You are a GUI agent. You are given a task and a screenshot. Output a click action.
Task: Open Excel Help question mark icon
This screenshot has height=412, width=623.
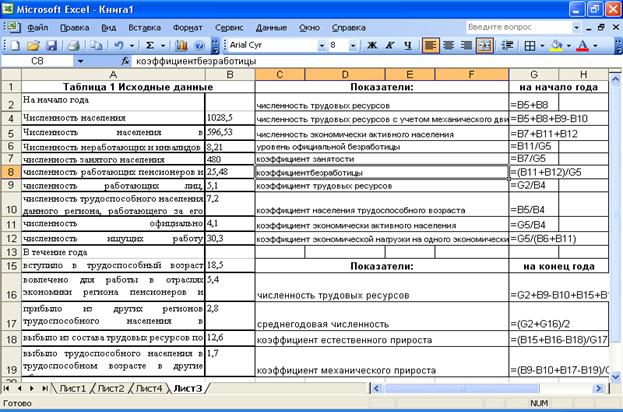click(x=199, y=46)
